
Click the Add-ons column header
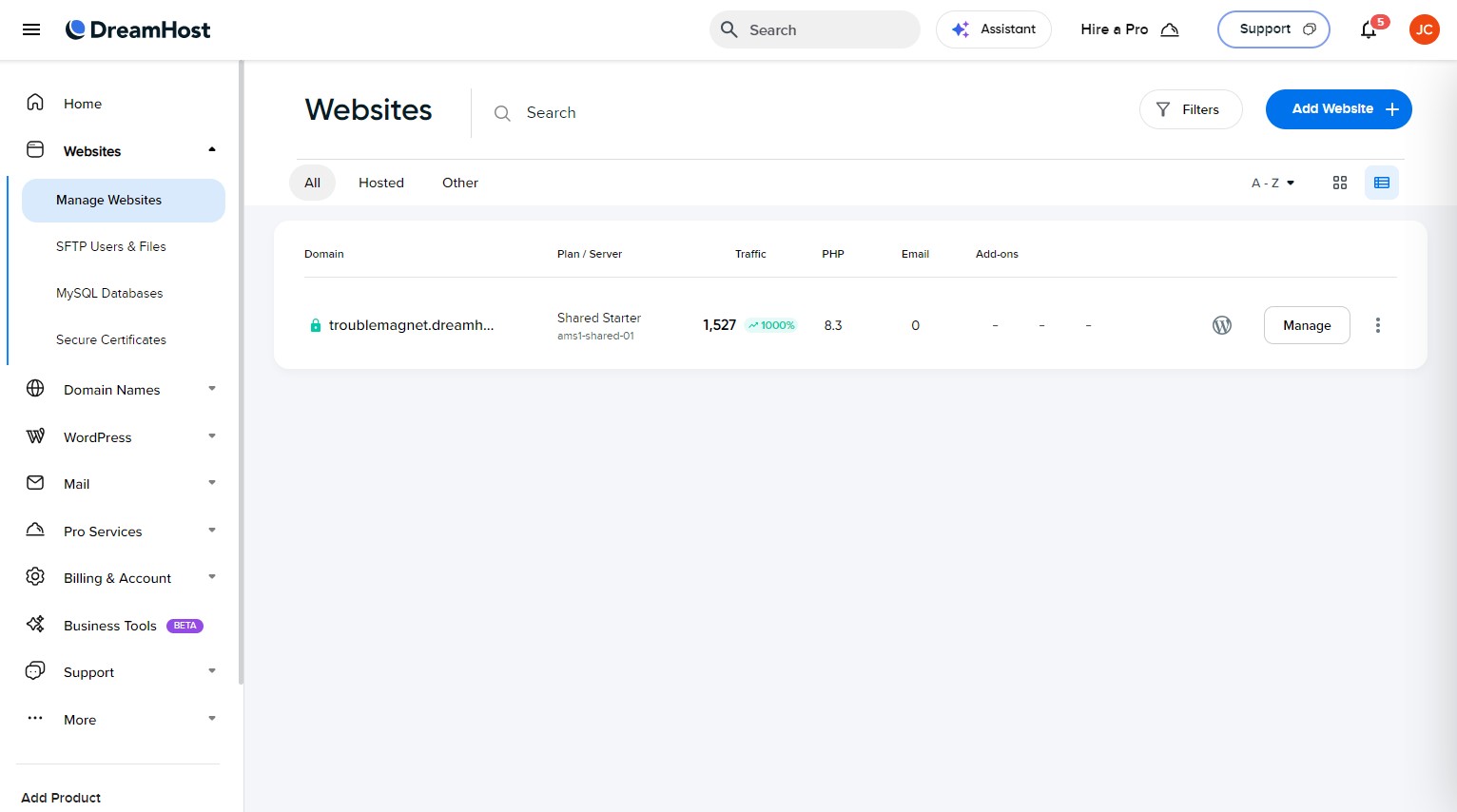coord(997,254)
